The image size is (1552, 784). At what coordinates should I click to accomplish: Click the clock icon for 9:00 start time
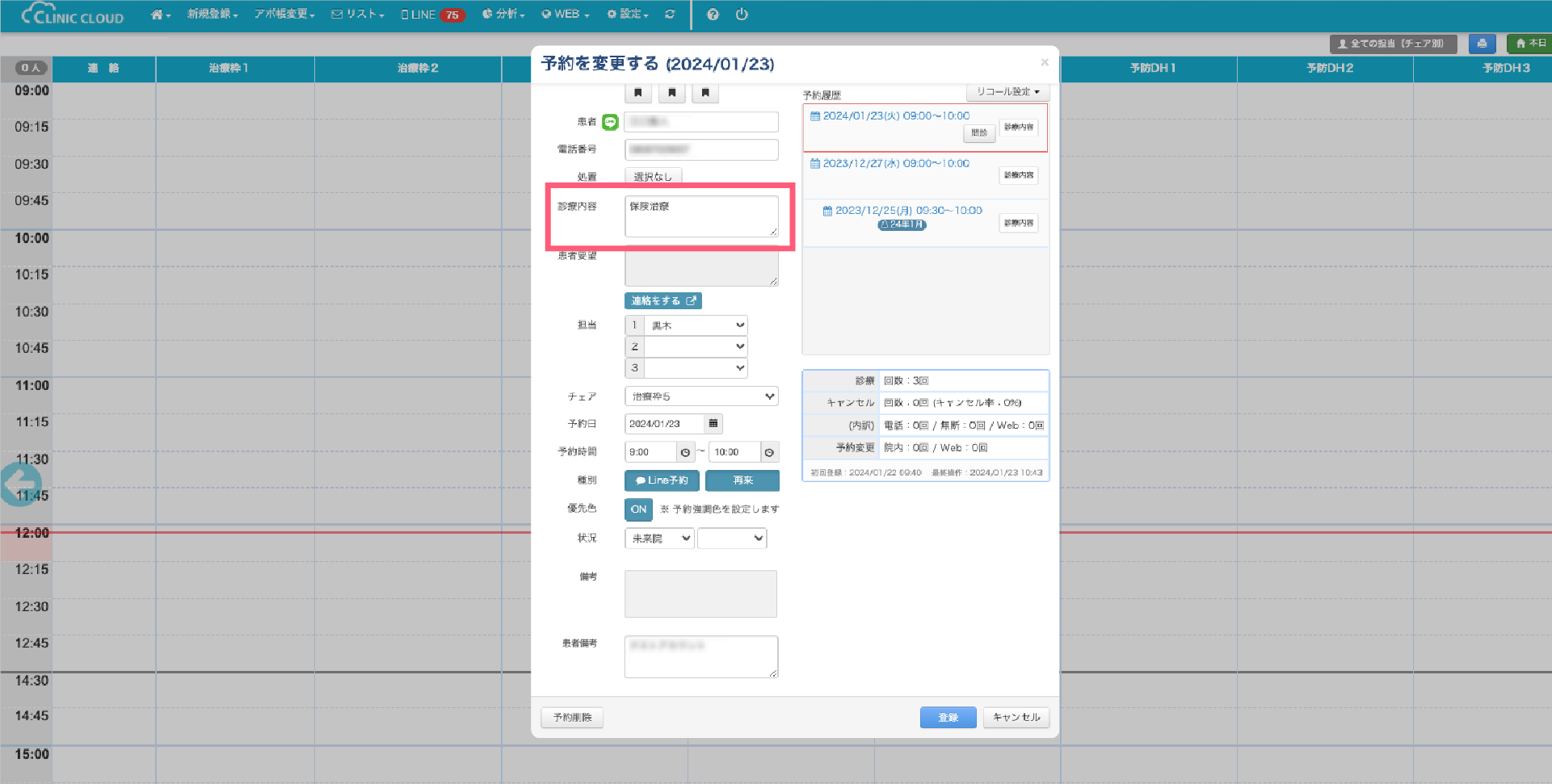pyautogui.click(x=685, y=452)
